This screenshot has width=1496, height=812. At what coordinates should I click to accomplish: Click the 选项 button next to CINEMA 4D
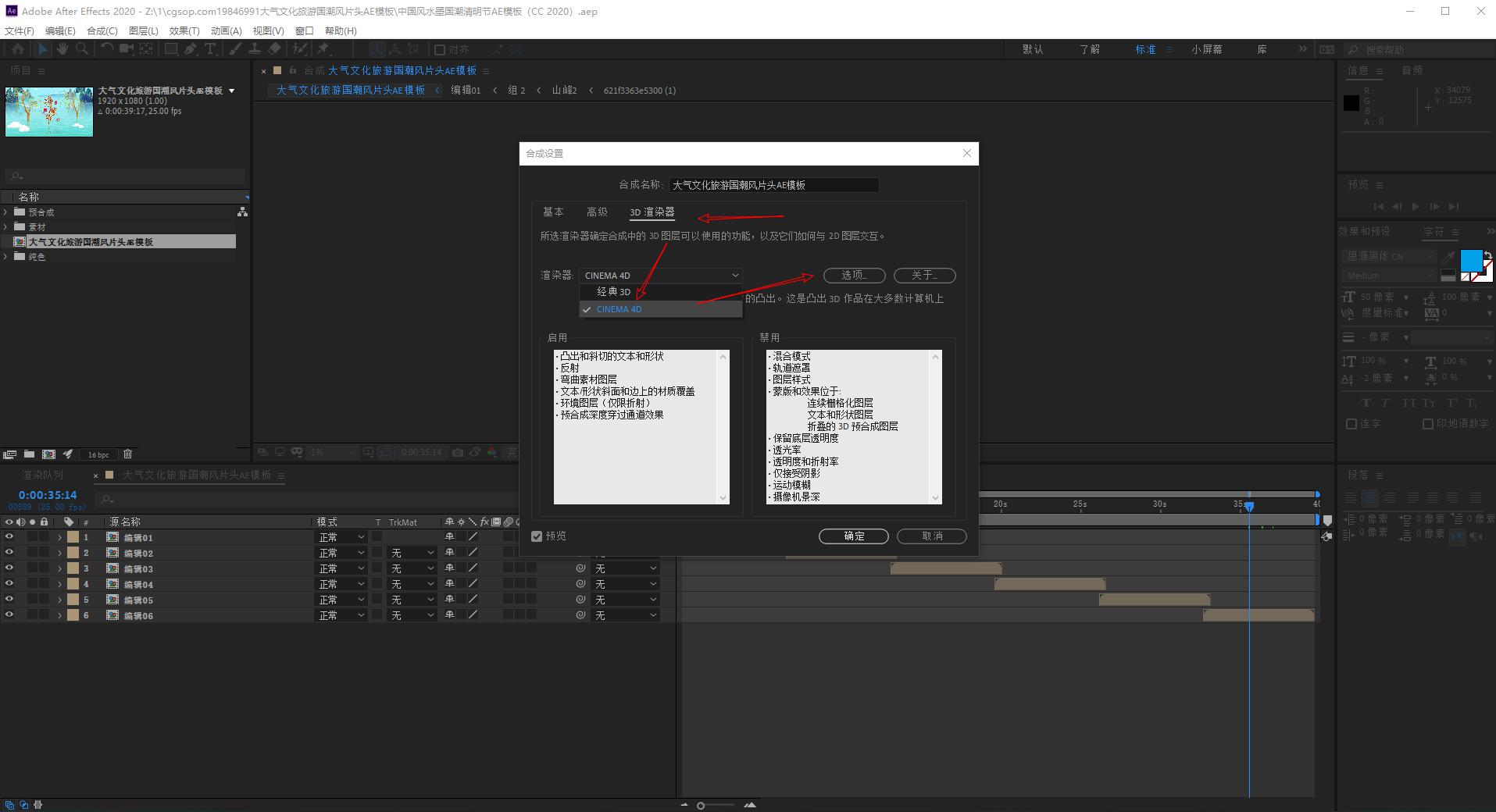click(x=854, y=275)
